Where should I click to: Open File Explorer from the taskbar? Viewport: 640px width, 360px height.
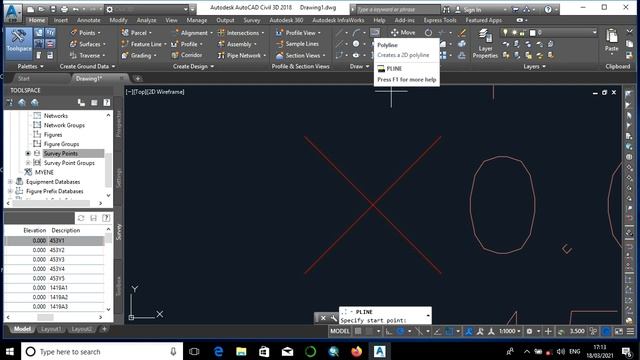coord(241,351)
